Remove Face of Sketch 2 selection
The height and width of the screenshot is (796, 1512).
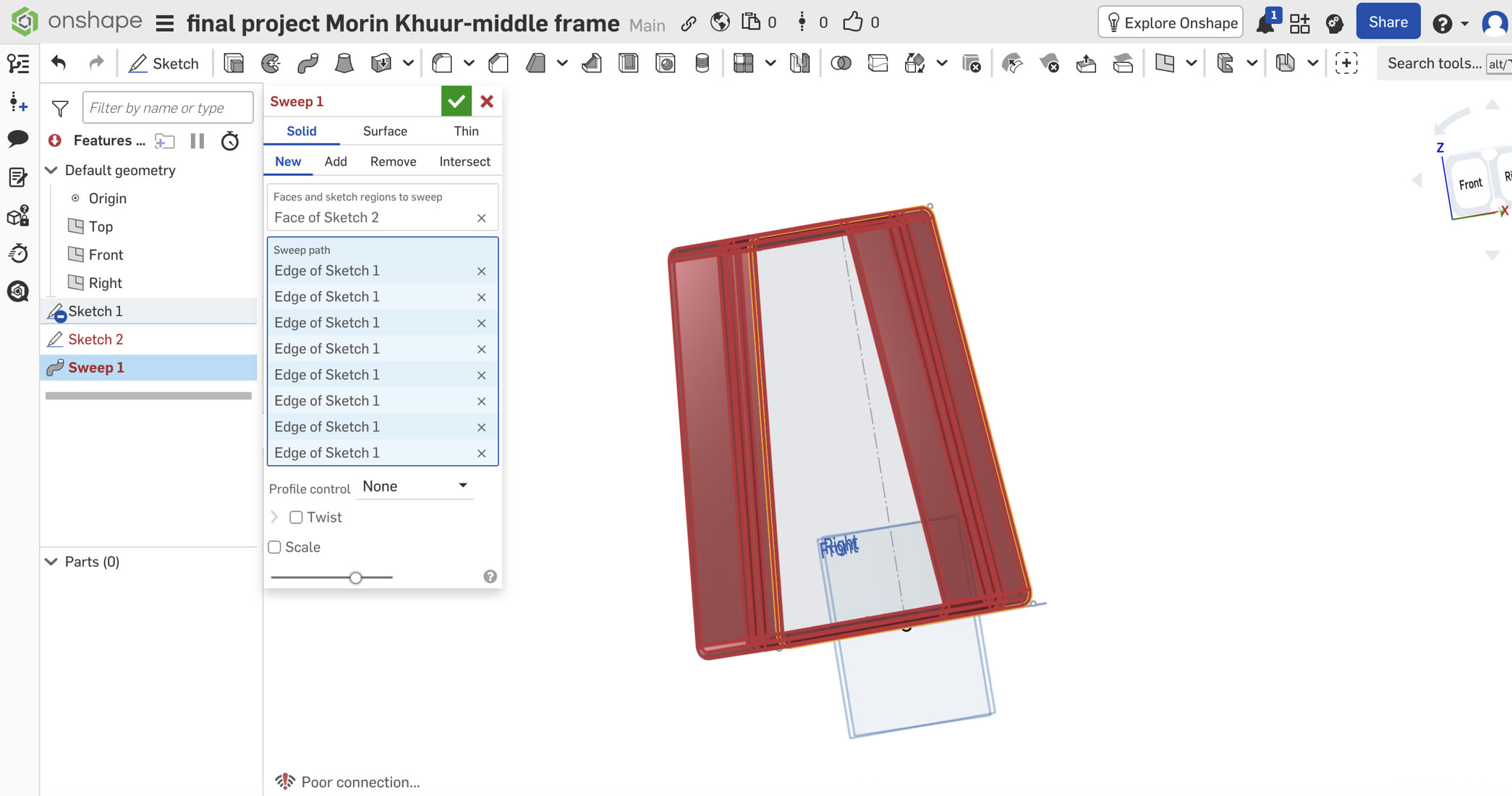[481, 218]
